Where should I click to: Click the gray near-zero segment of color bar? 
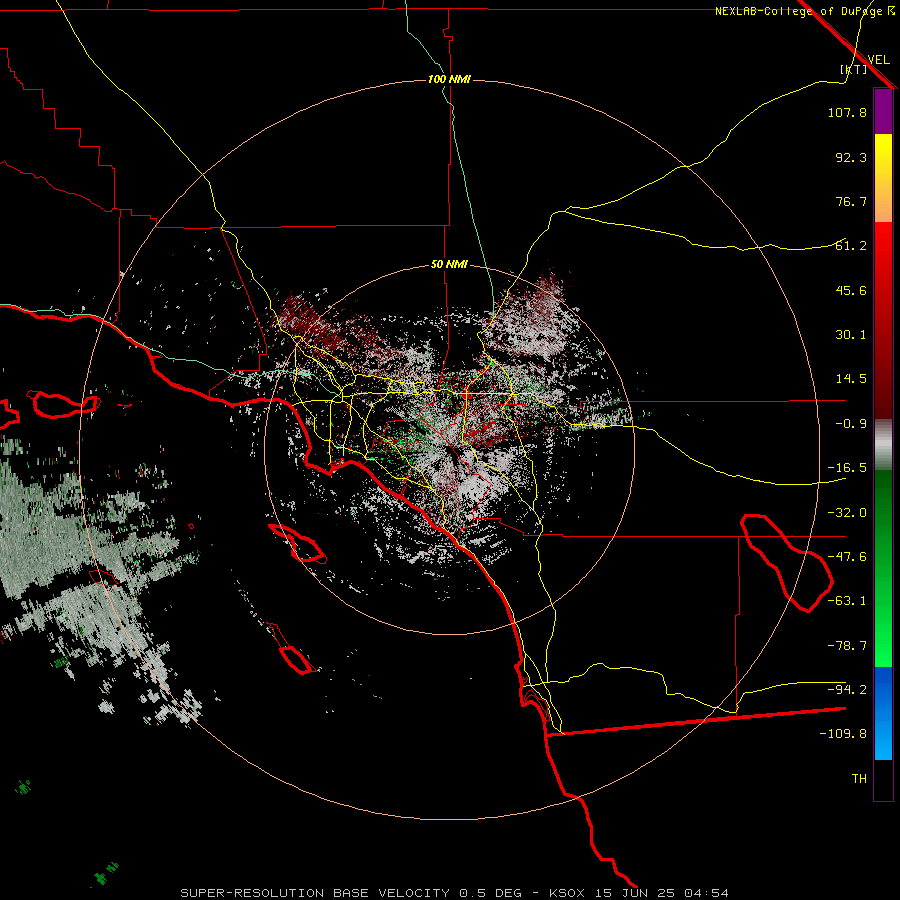(x=883, y=445)
